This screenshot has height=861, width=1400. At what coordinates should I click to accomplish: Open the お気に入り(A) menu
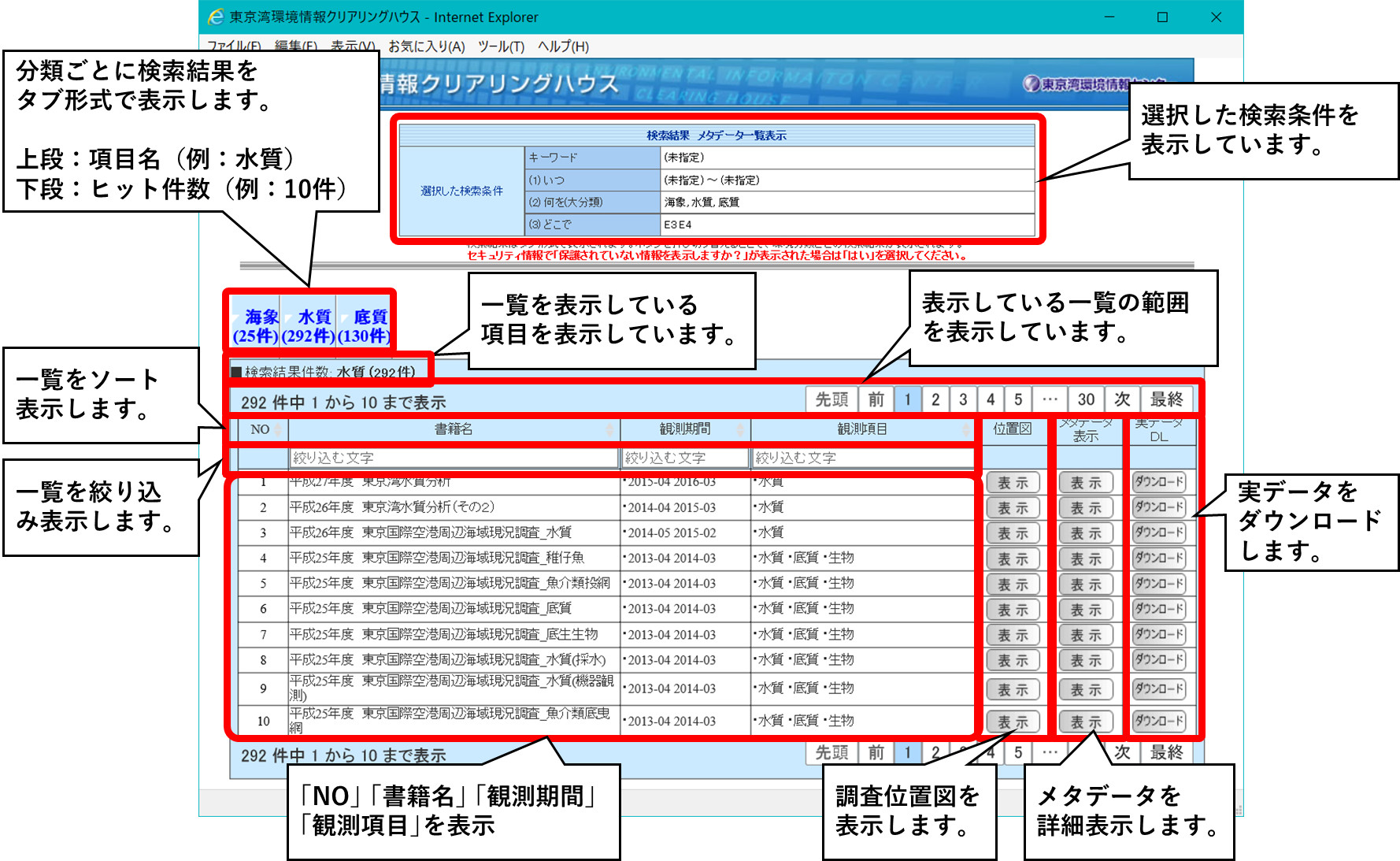click(x=426, y=46)
